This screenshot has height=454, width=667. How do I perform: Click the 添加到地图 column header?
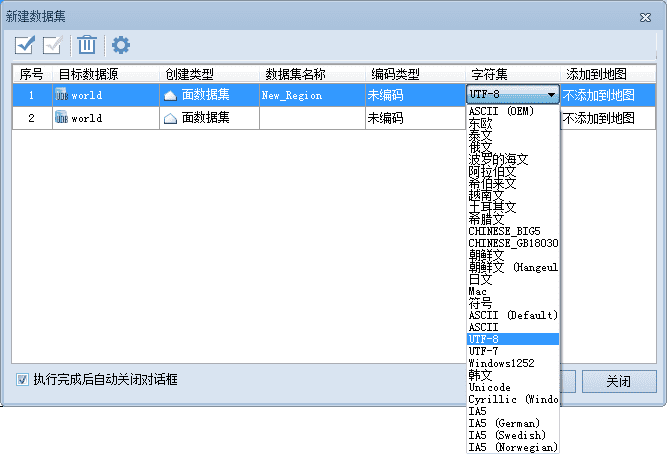(x=608, y=74)
